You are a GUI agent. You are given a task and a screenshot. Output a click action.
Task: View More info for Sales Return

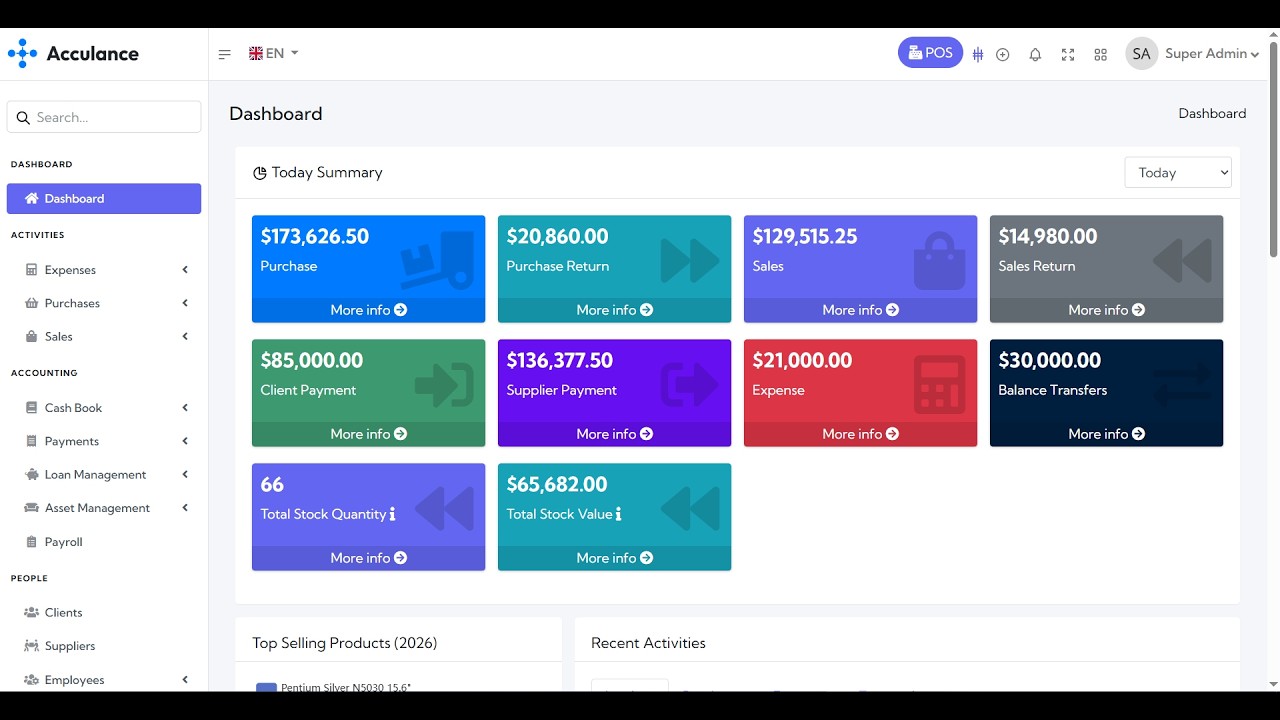[x=1106, y=310]
